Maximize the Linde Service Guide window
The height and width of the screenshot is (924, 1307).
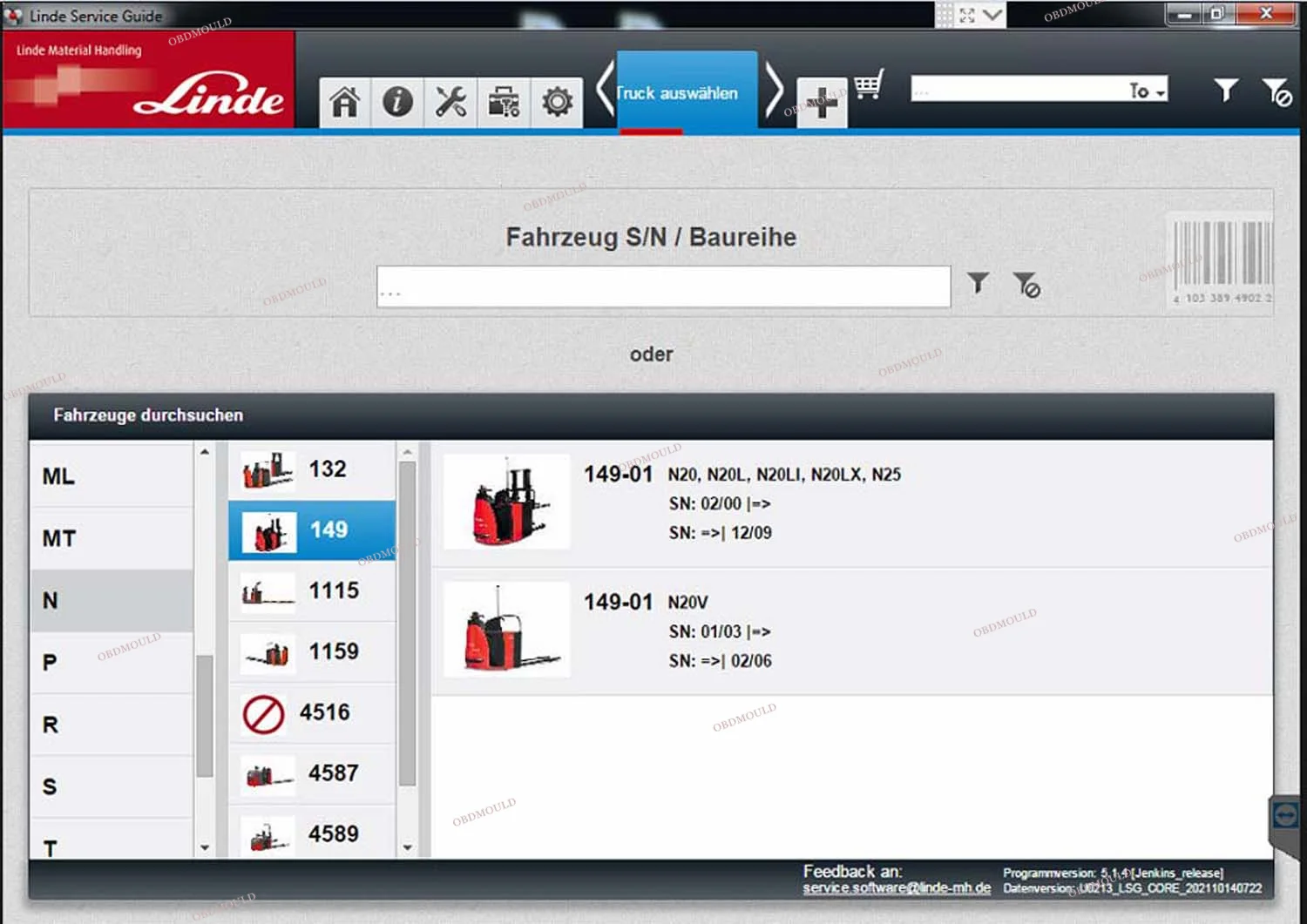pos(1218,14)
